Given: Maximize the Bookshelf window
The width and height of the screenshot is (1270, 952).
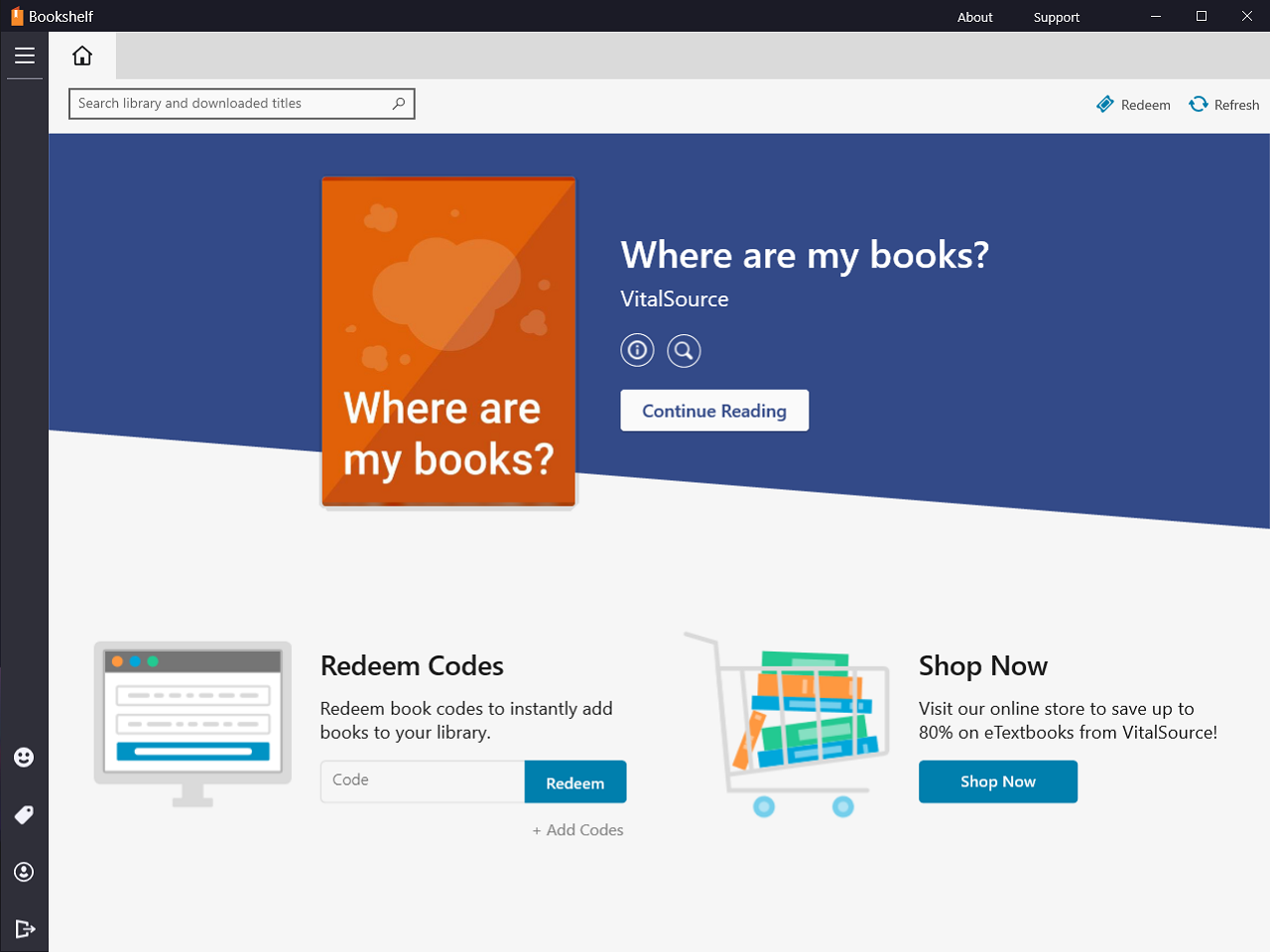Looking at the screenshot, I should (1202, 16).
